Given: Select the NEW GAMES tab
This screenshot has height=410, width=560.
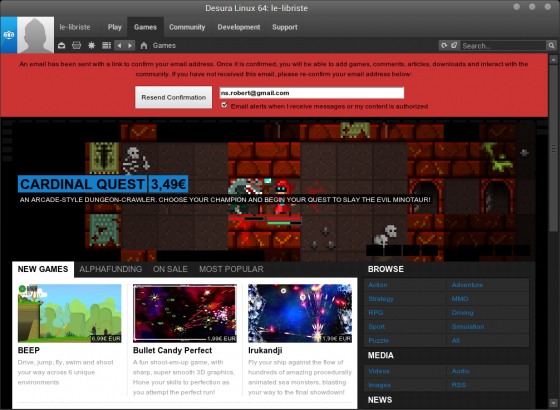Looking at the screenshot, I should click(x=43, y=269).
